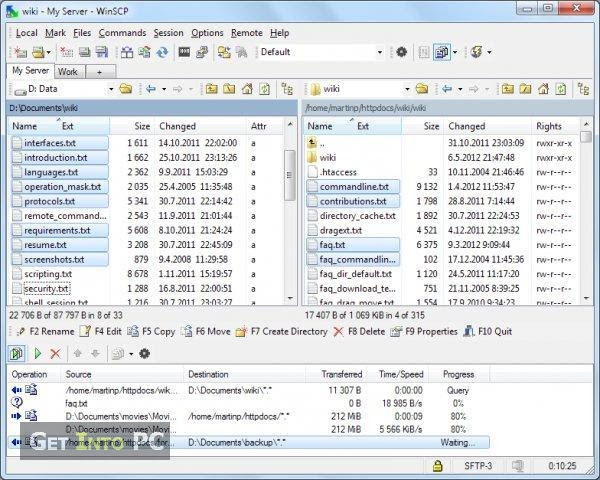The image size is (600, 480).
Task: Click the F7 Create Directory button
Action: point(282,331)
